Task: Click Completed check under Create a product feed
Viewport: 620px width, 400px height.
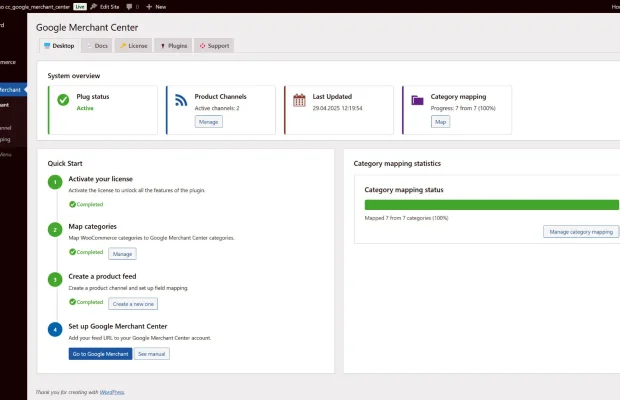Action: (x=86, y=302)
